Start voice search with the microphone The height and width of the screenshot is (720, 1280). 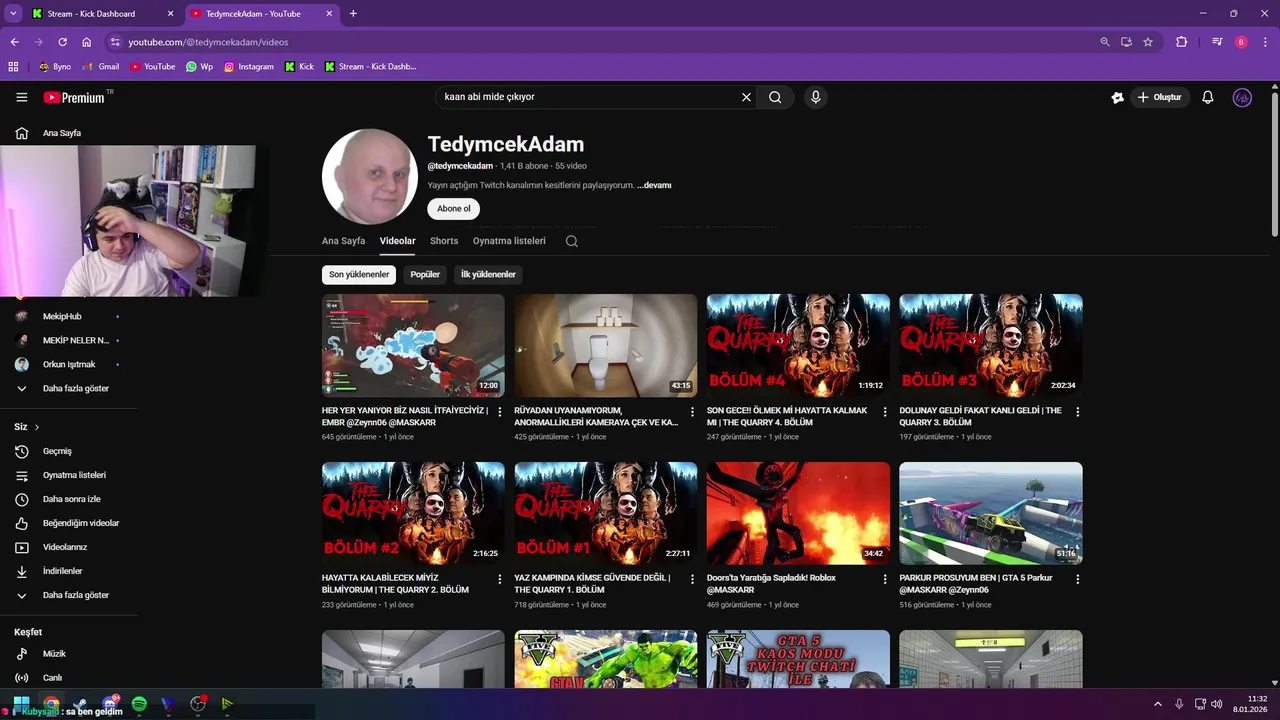coord(816,97)
